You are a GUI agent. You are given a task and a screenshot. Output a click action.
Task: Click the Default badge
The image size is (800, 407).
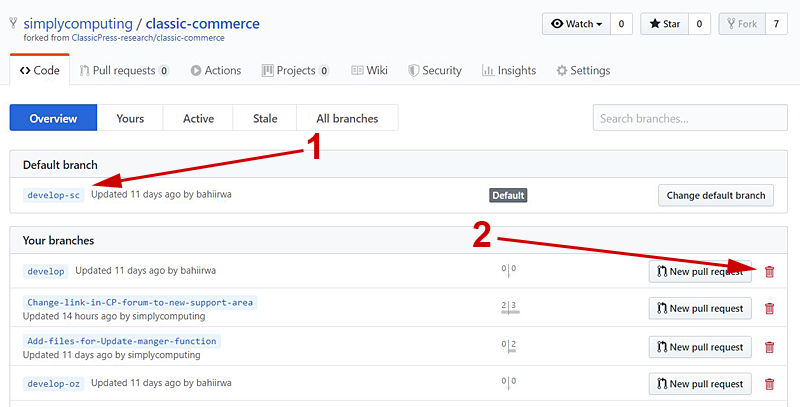pos(508,195)
